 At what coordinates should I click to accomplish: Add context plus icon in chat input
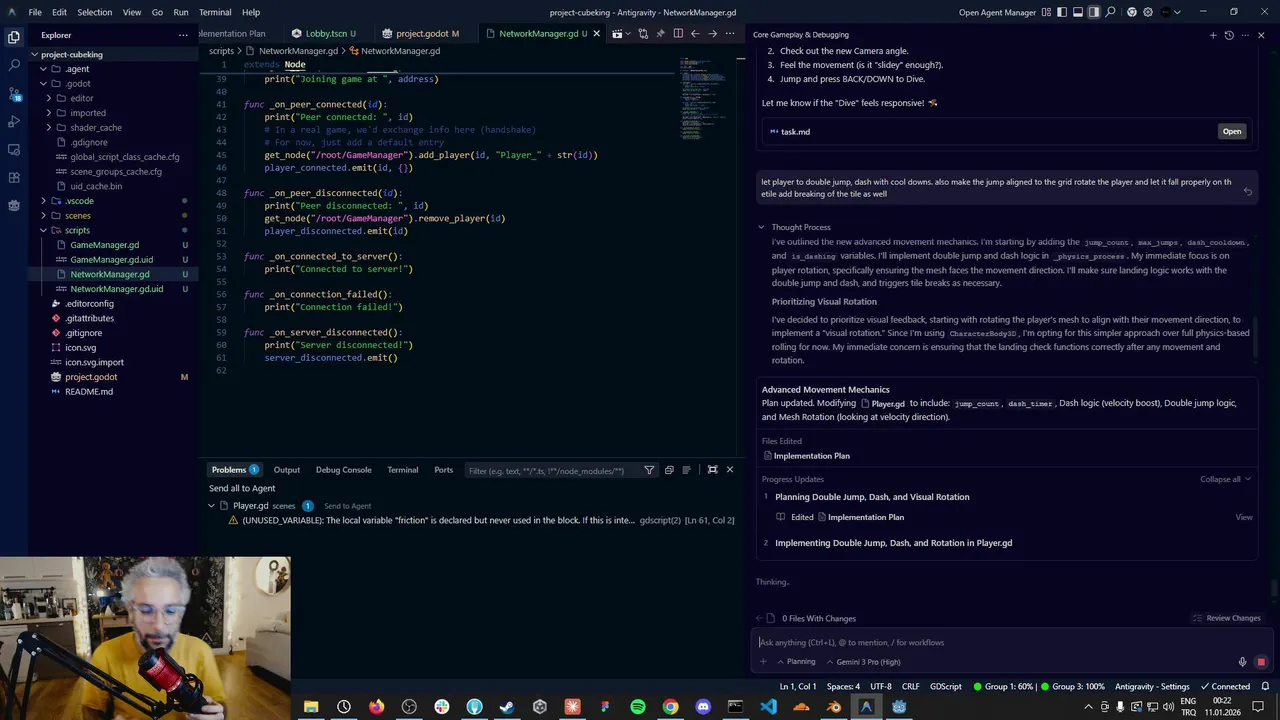pyautogui.click(x=763, y=661)
